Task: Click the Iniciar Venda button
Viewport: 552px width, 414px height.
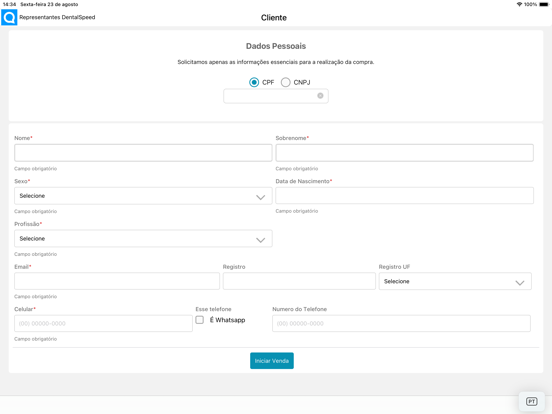Action: click(272, 361)
